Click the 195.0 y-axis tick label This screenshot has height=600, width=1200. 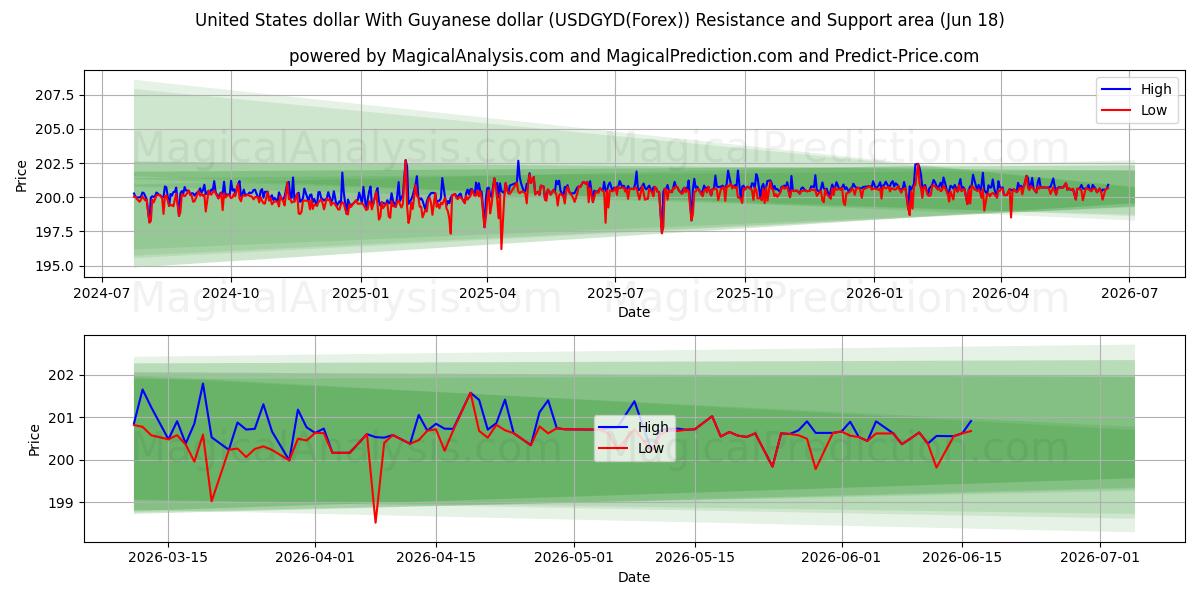click(55, 265)
